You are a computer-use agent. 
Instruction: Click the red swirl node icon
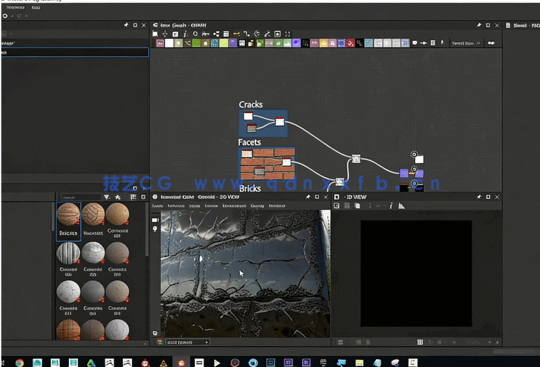tap(350, 43)
